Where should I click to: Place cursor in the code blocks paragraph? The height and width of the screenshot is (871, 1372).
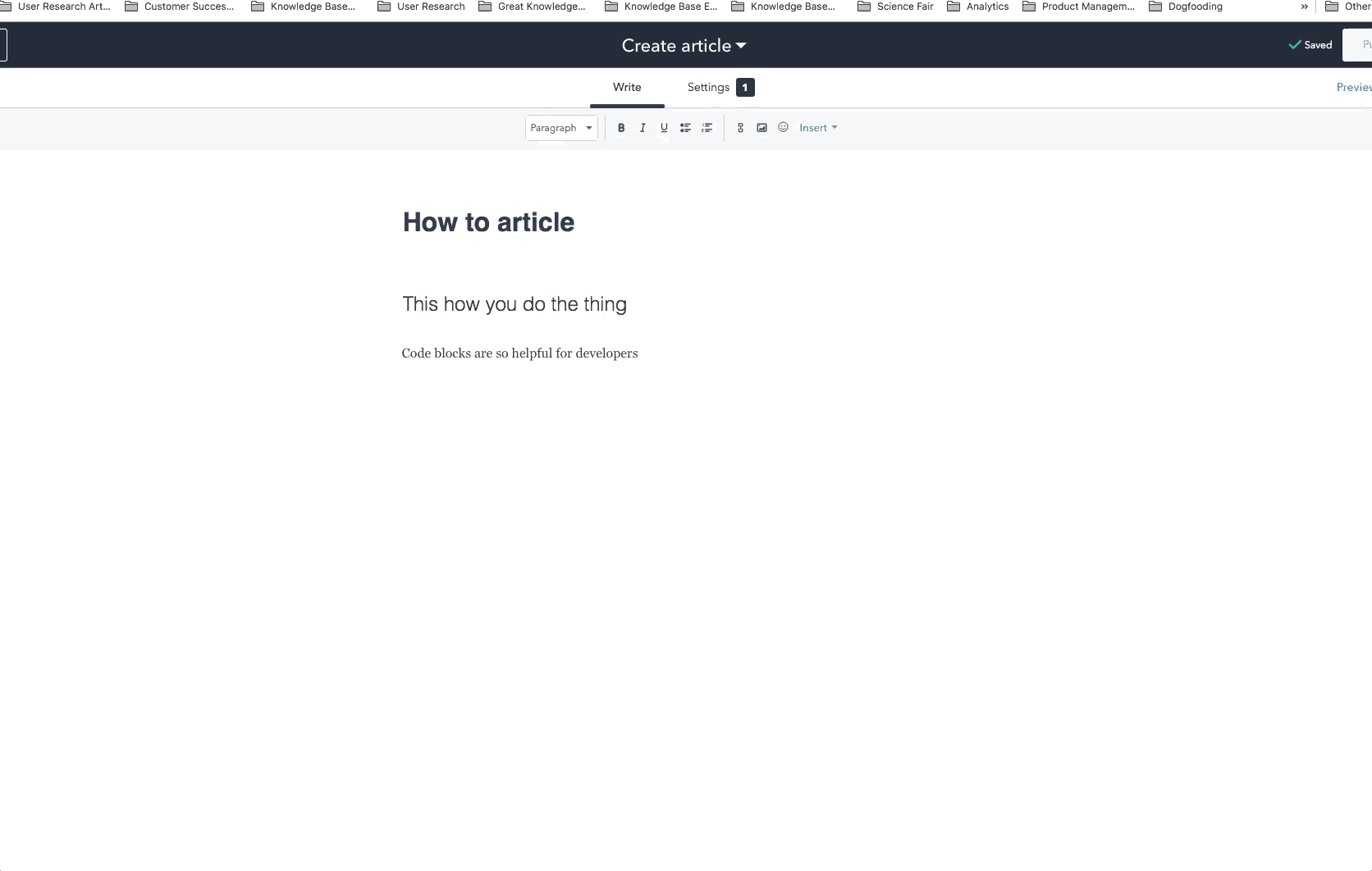click(519, 353)
